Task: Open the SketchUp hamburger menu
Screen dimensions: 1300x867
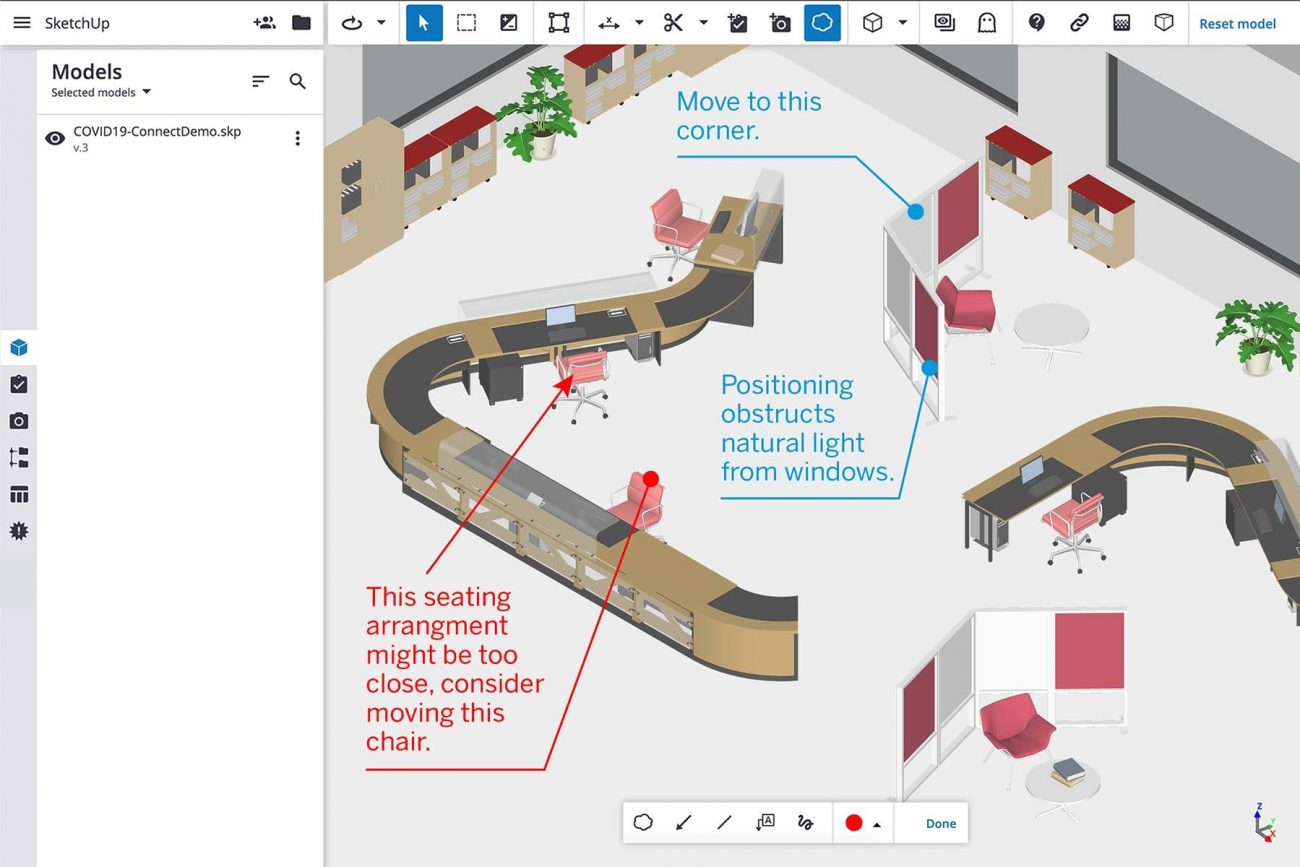Action: point(21,23)
